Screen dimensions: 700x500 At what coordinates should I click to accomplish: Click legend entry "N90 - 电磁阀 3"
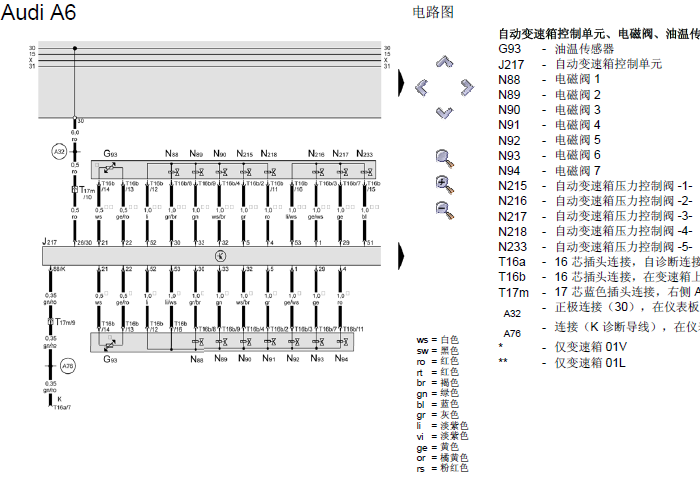click(x=549, y=110)
